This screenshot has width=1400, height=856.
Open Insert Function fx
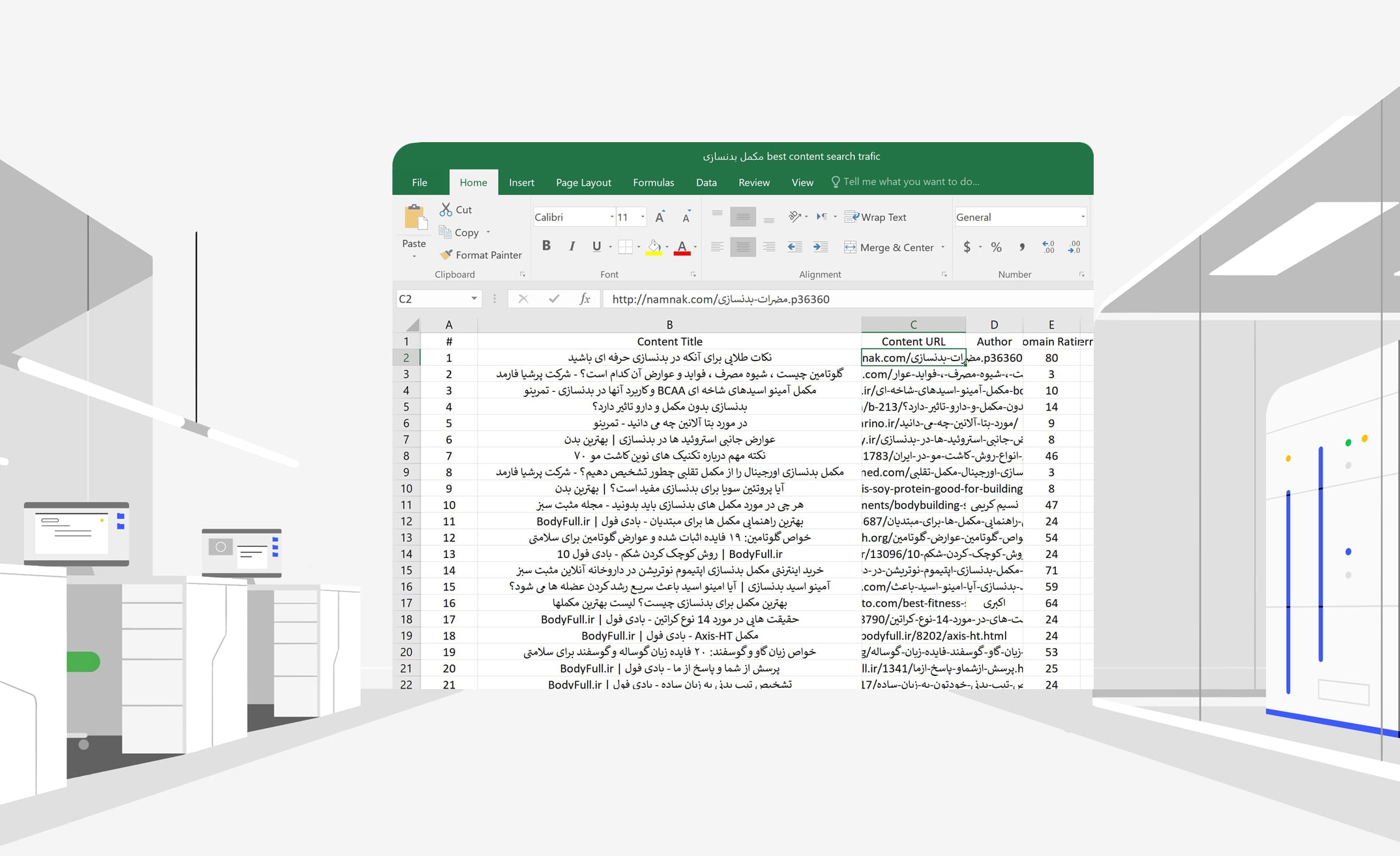coord(585,299)
